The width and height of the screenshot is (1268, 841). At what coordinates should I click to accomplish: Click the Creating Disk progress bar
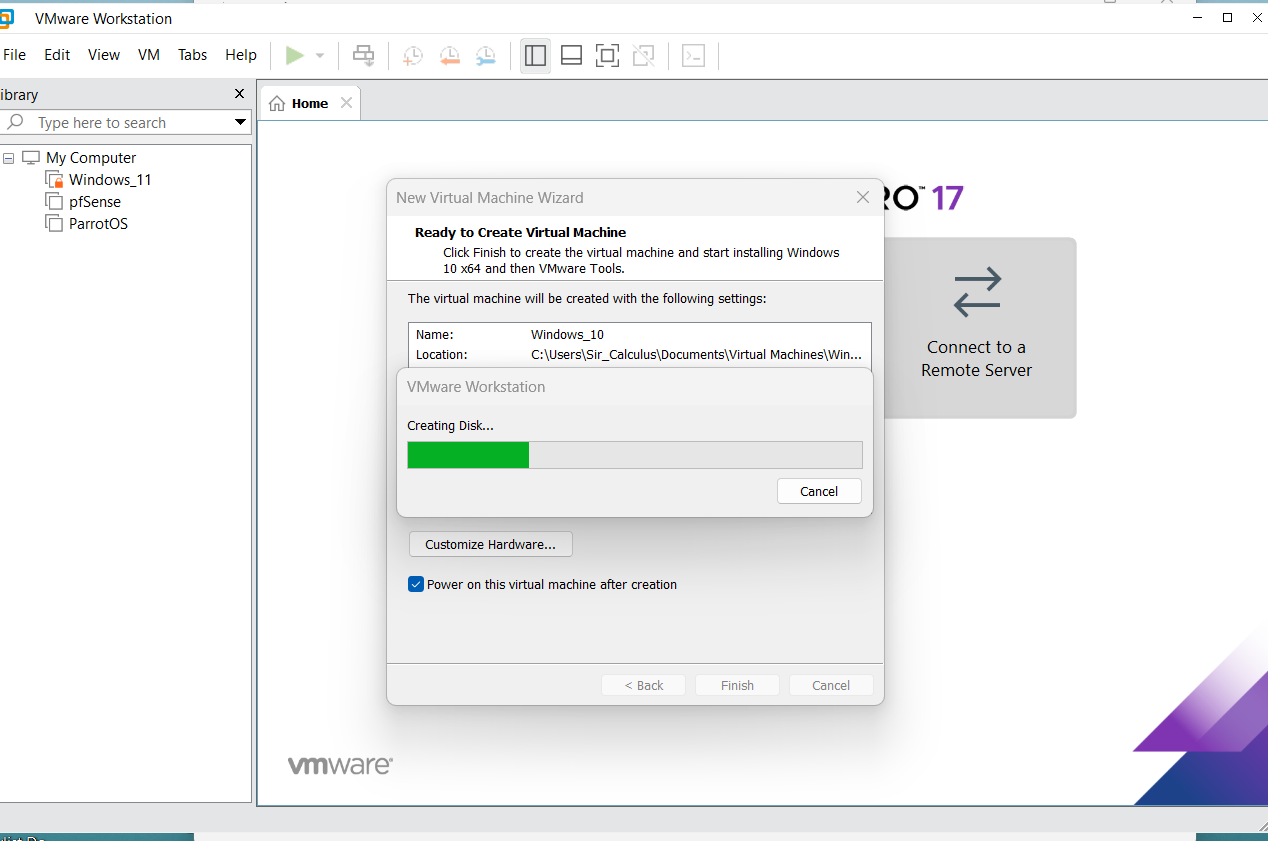tap(635, 455)
